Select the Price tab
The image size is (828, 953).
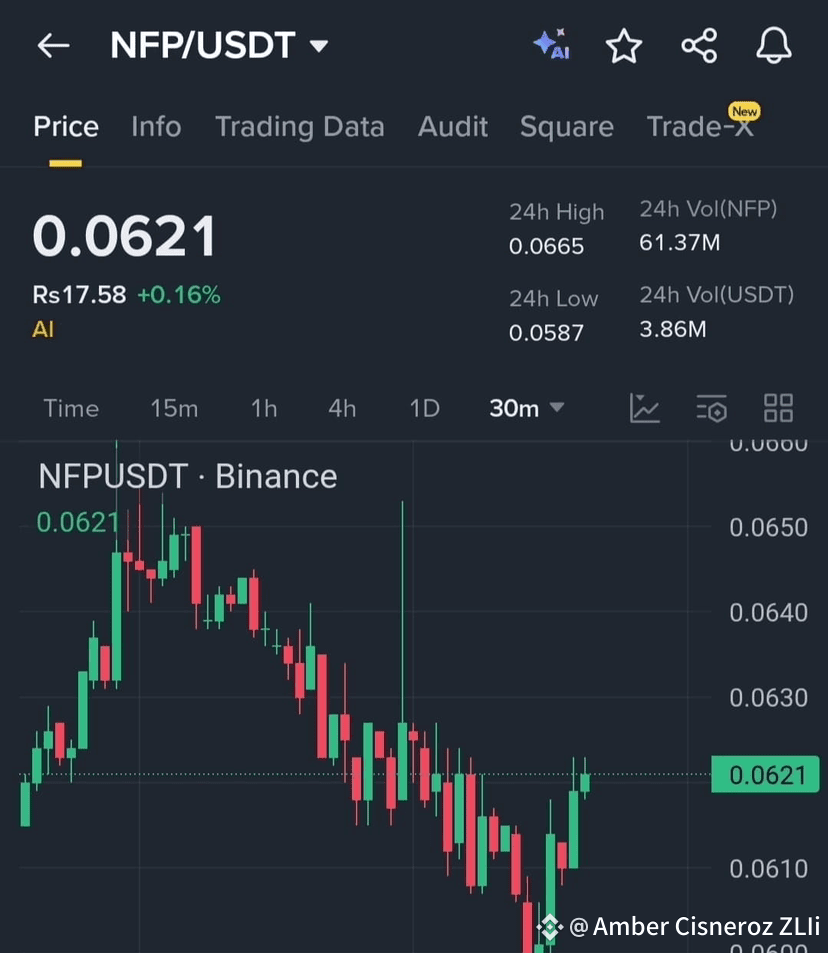(66, 127)
